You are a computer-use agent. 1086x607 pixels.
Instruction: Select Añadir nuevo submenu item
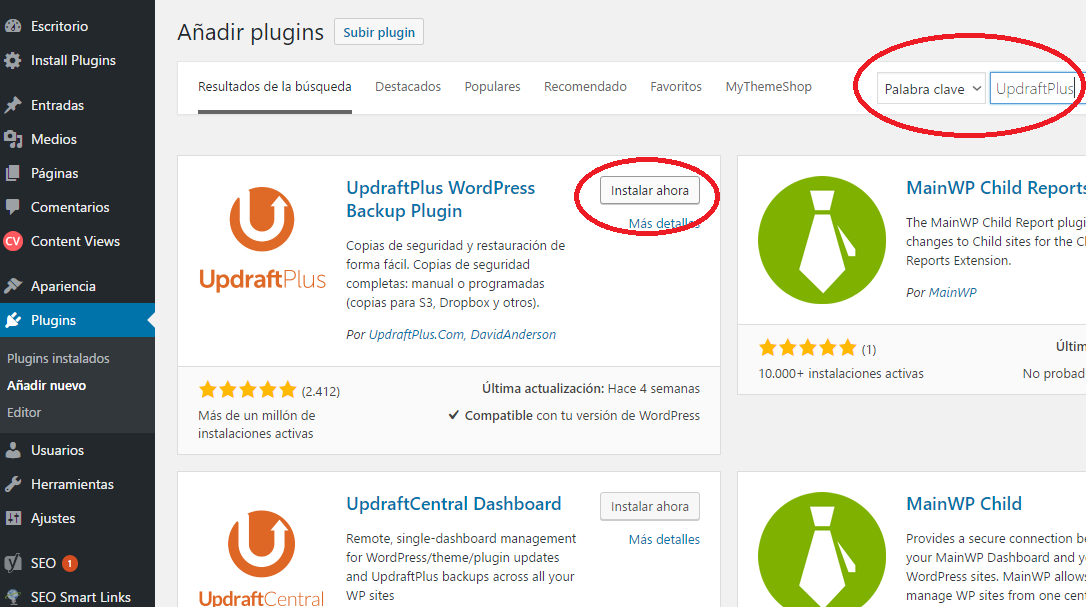click(x=46, y=385)
